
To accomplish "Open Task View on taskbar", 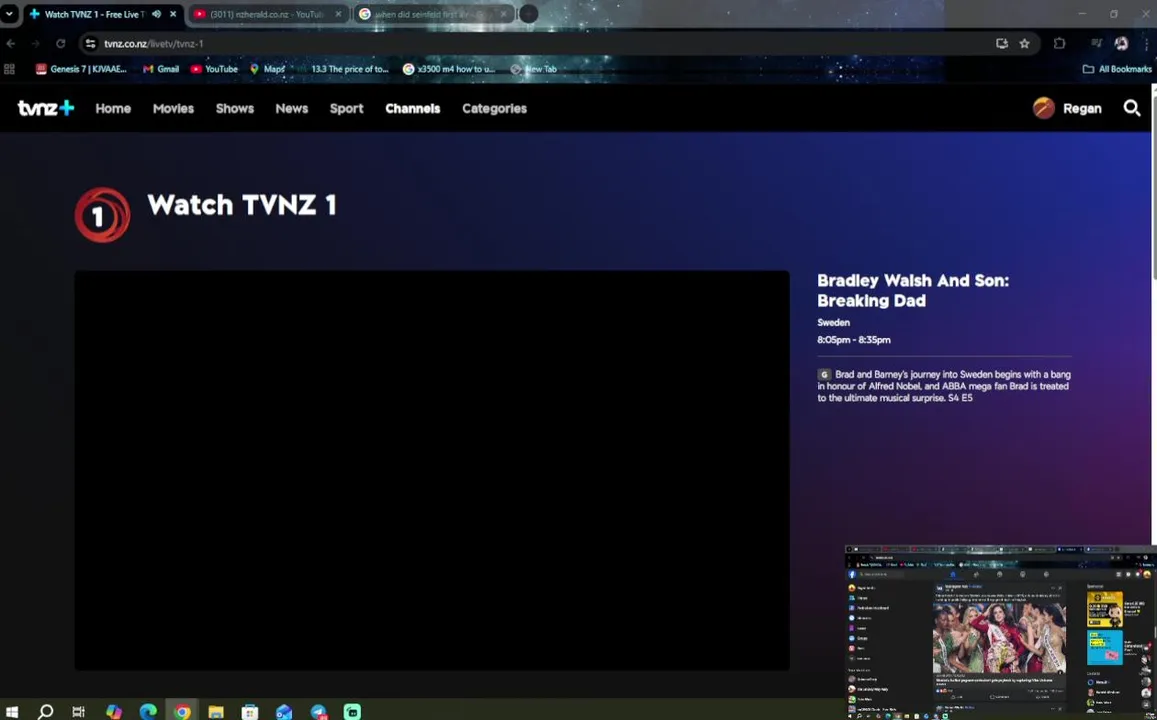I will point(78,712).
